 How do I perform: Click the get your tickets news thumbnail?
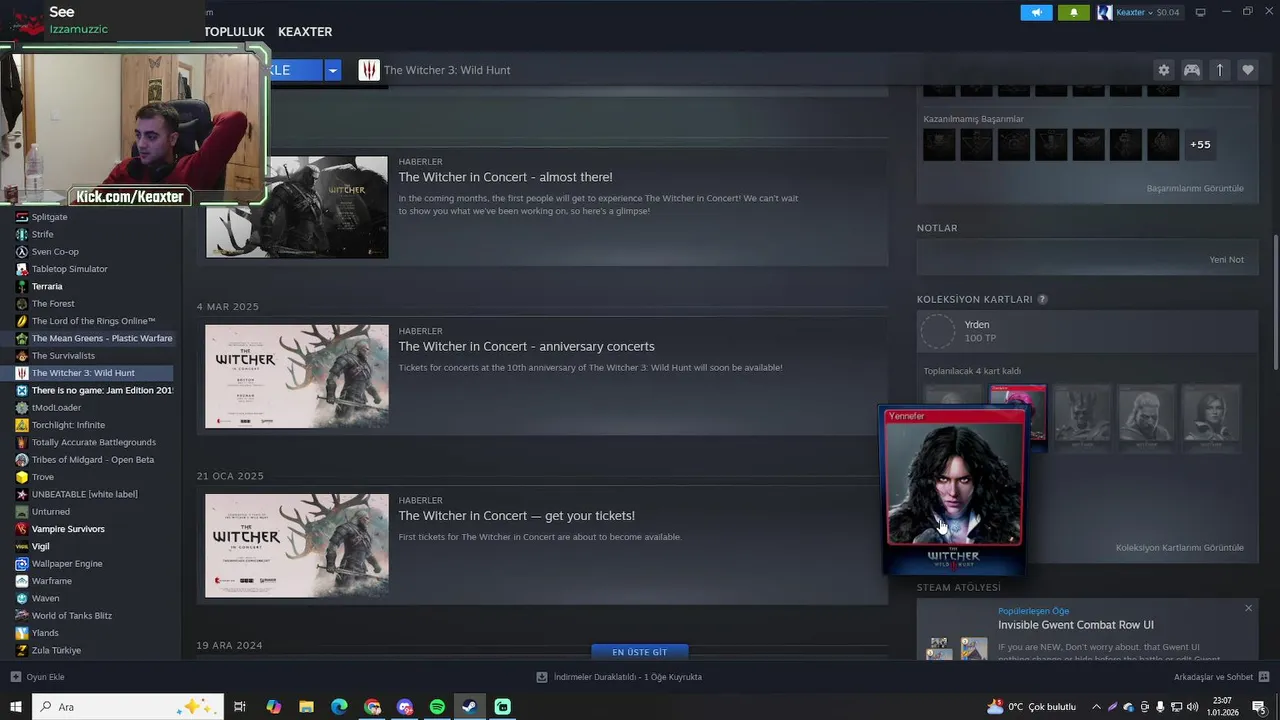pos(297,546)
